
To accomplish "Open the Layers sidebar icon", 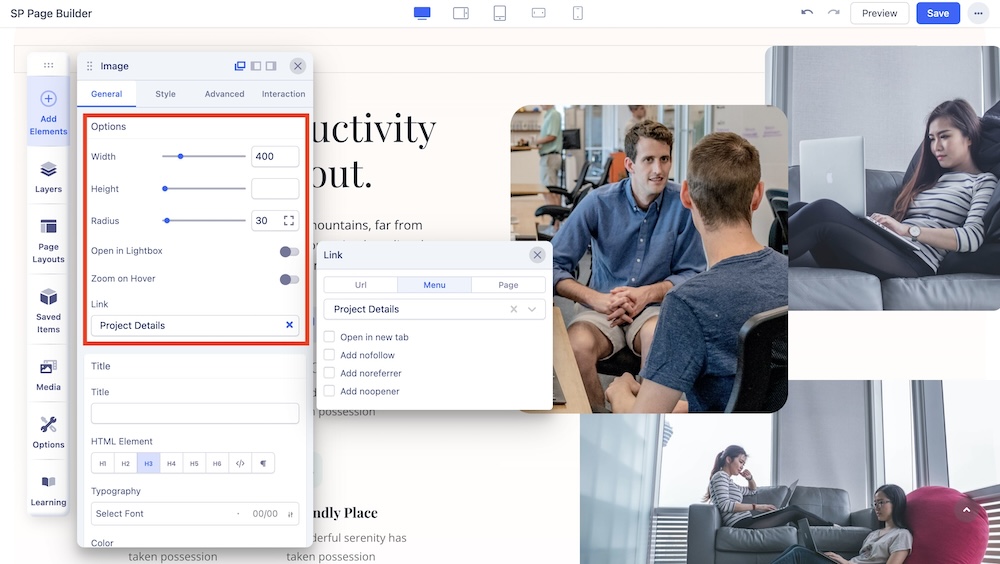I will (48, 177).
